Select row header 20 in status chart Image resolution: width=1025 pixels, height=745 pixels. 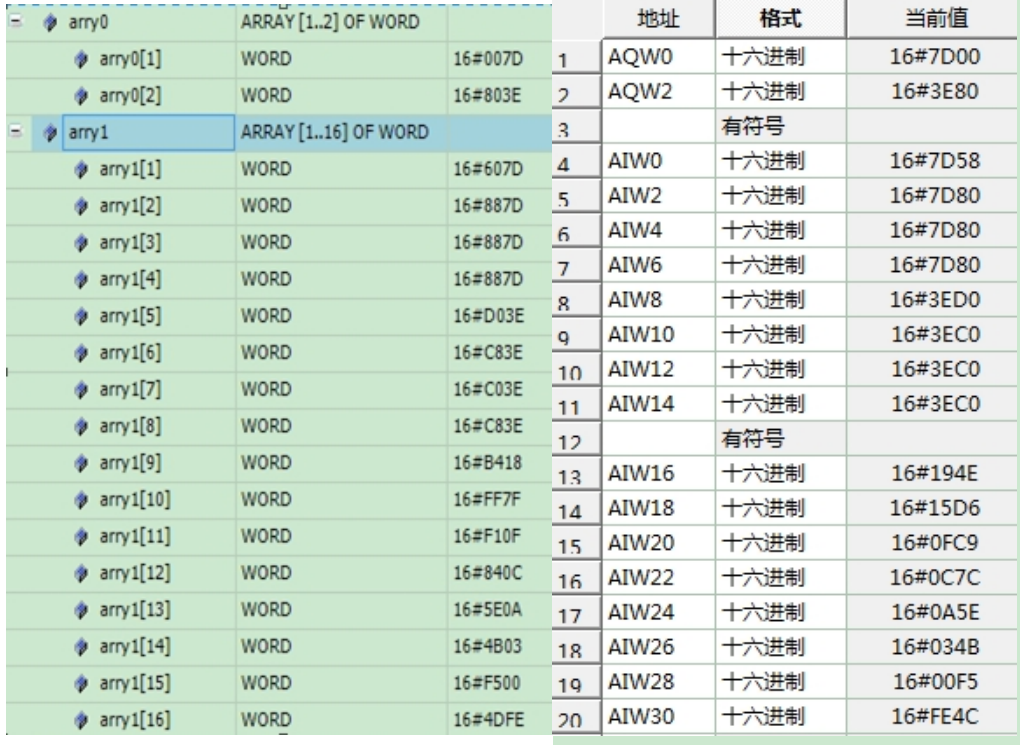tap(577, 717)
